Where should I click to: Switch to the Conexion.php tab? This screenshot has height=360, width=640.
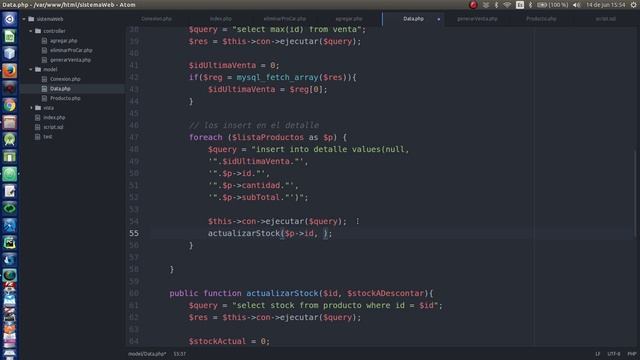pyautogui.click(x=156, y=19)
